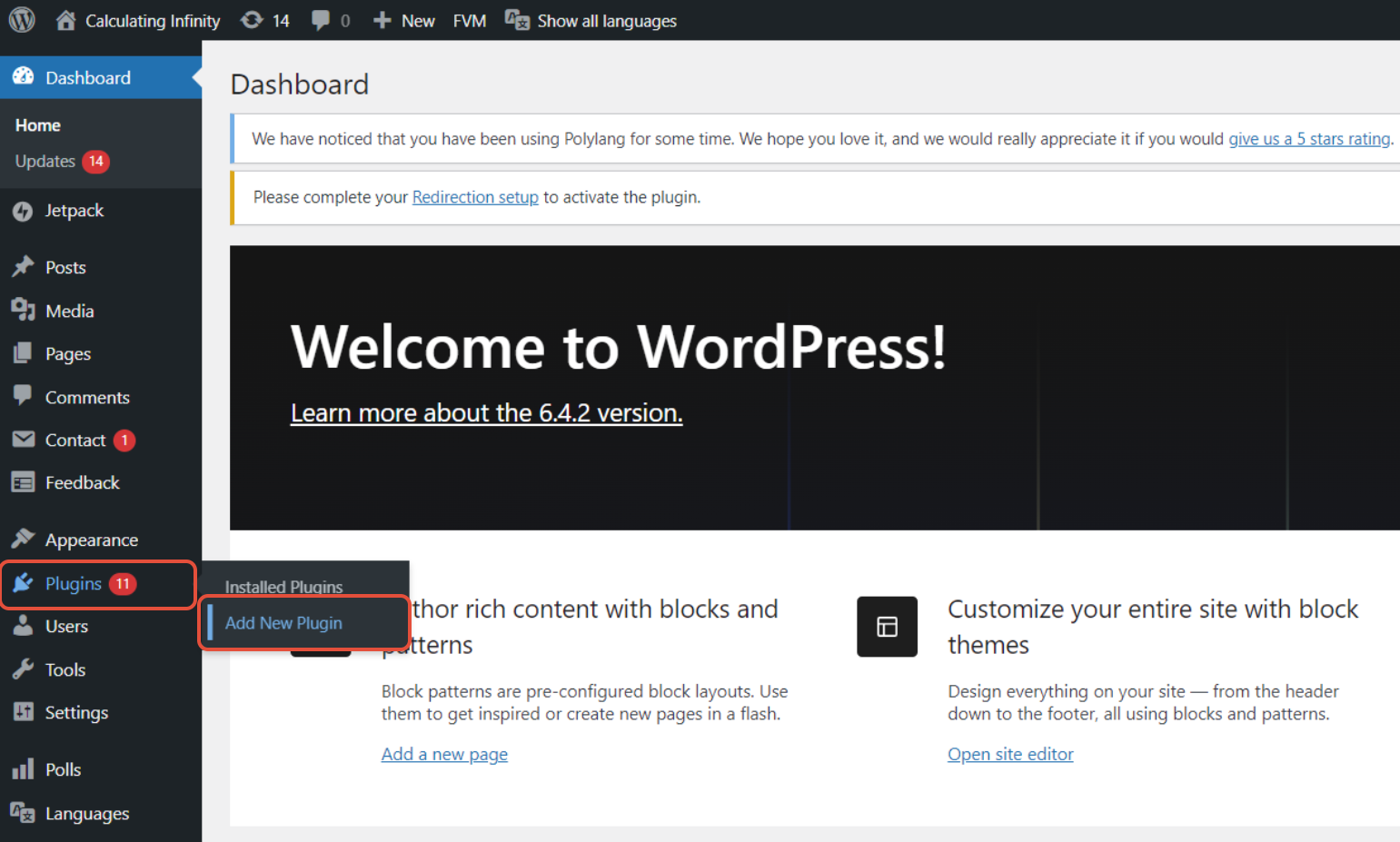Click the Plugins plug icon

pyautogui.click(x=23, y=583)
